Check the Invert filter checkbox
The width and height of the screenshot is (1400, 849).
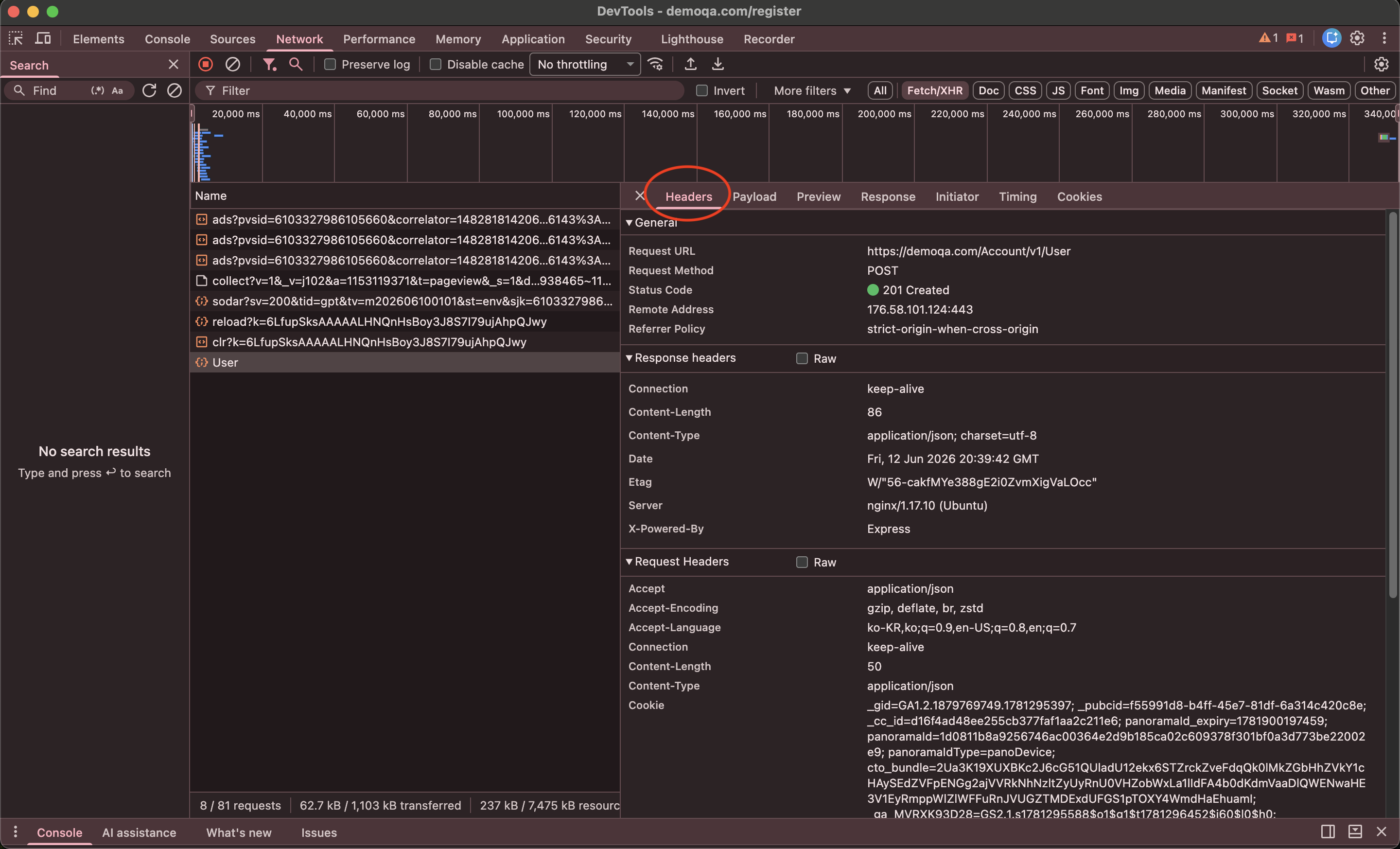[702, 90]
